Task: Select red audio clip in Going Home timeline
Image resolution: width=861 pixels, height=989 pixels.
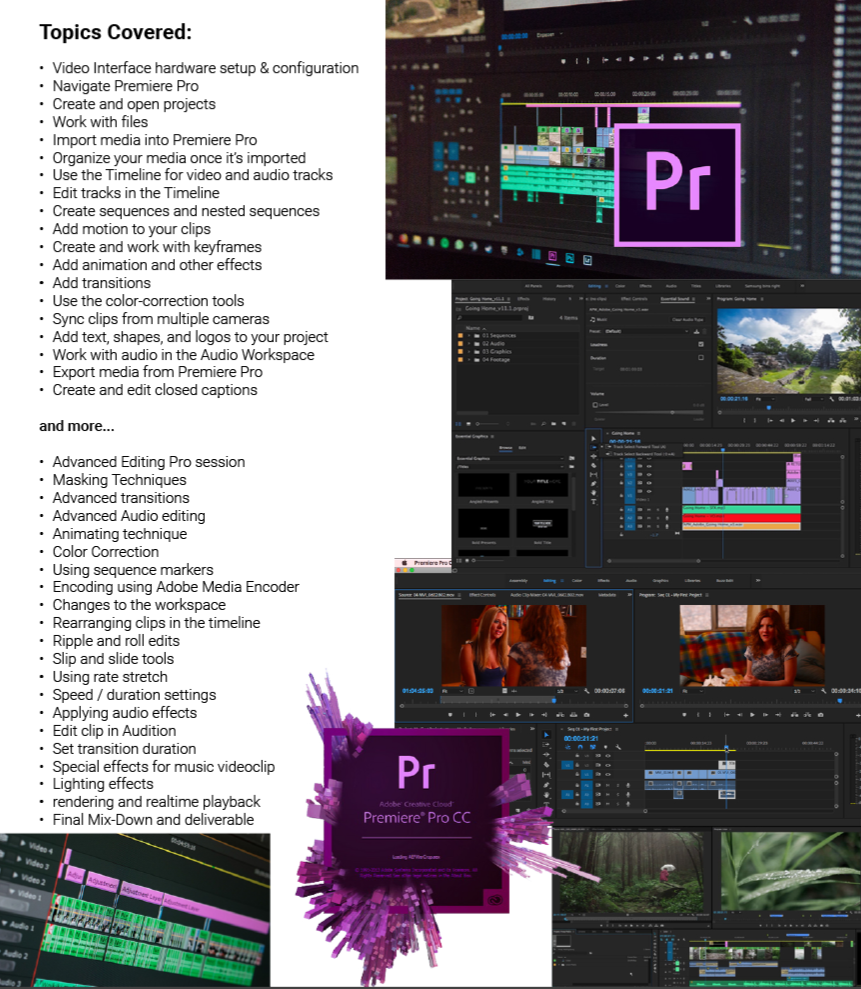Action: [x=741, y=517]
